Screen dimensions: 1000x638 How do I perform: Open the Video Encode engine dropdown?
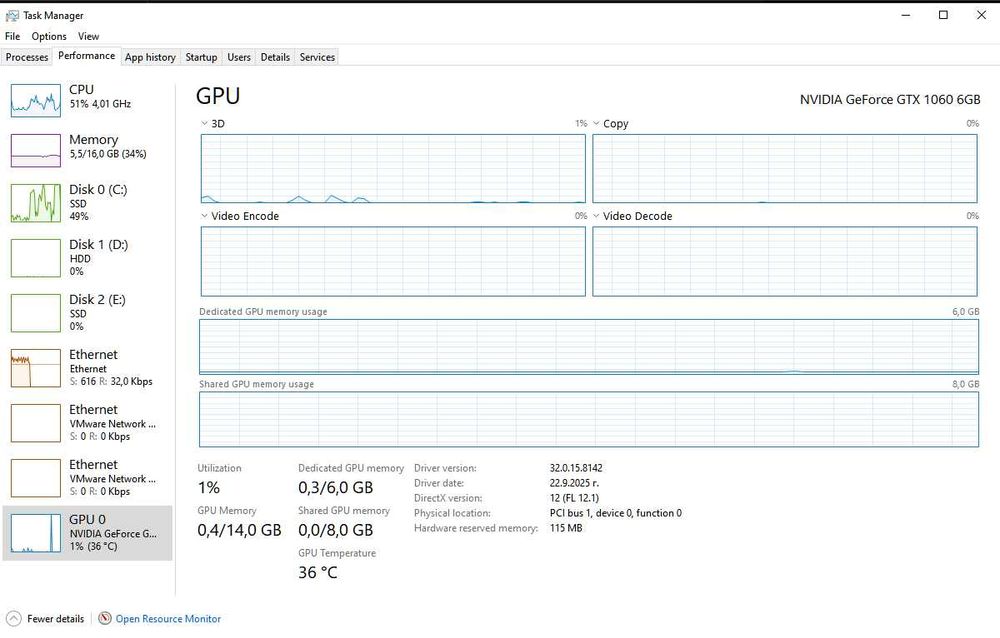204,216
